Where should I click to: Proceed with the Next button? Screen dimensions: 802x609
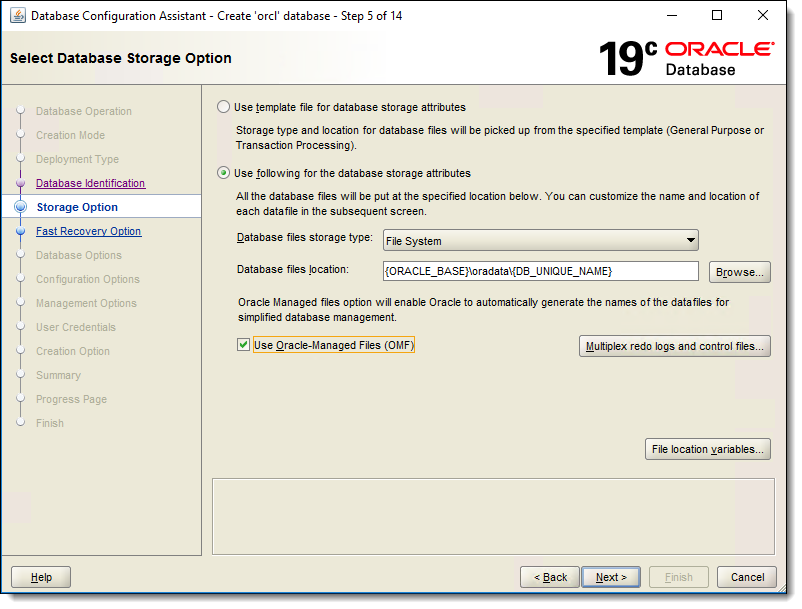[611, 577]
